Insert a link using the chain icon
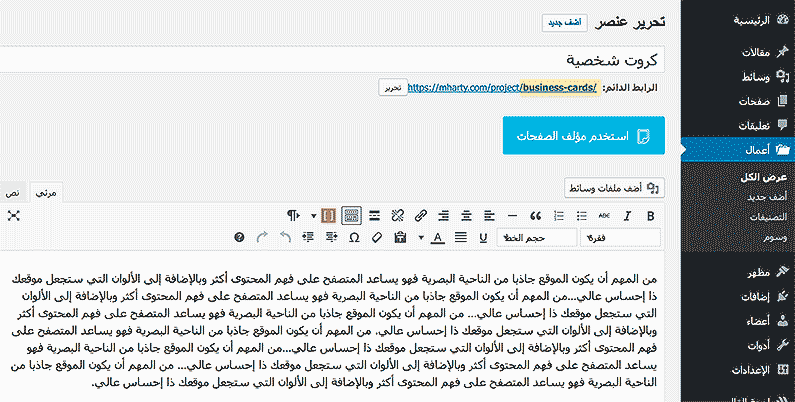This screenshot has height=402, width=795. tap(421, 215)
